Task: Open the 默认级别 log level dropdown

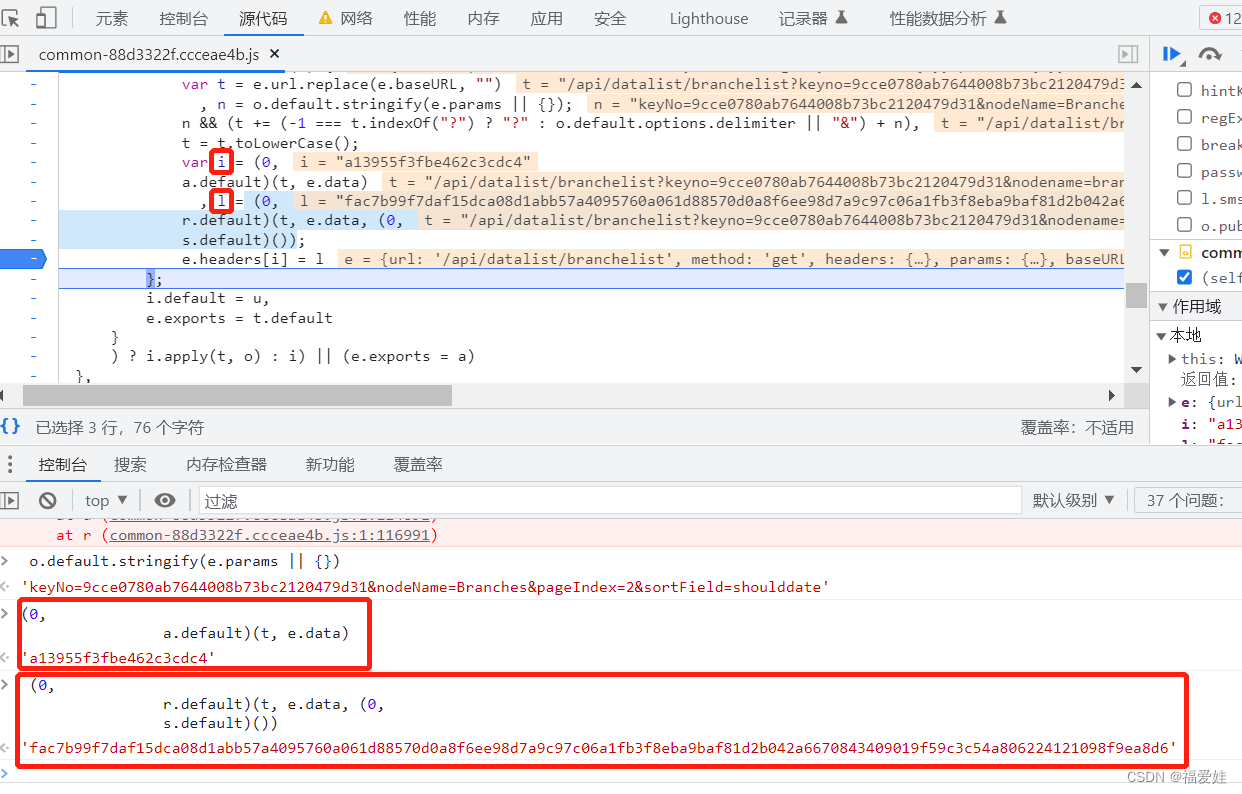Action: coord(1073,499)
